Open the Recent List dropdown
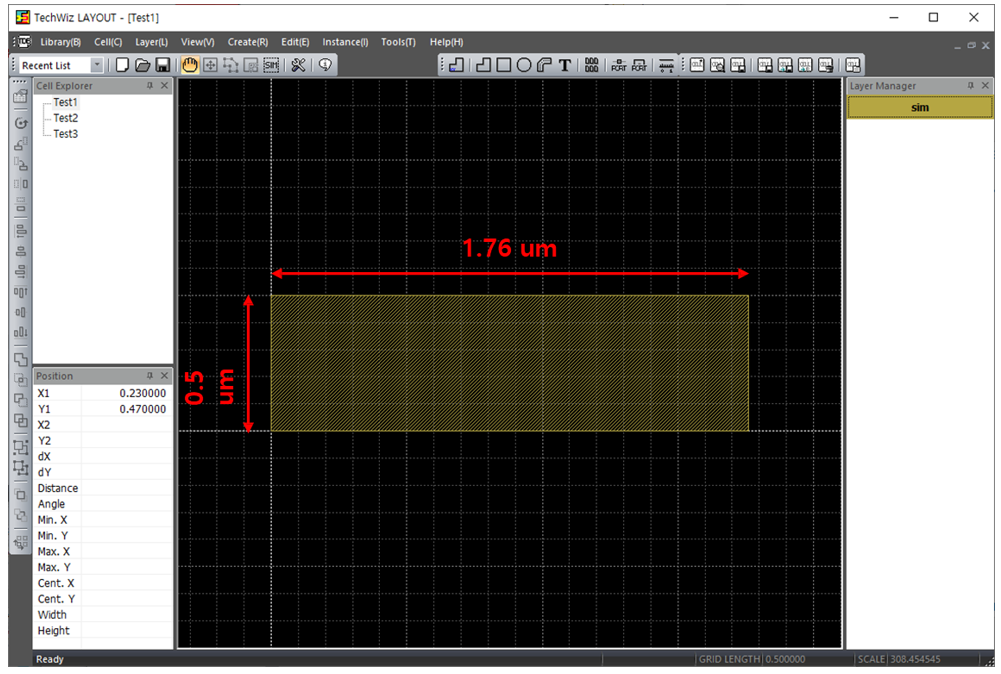Screen dimensions: 1001x674 click(x=97, y=65)
